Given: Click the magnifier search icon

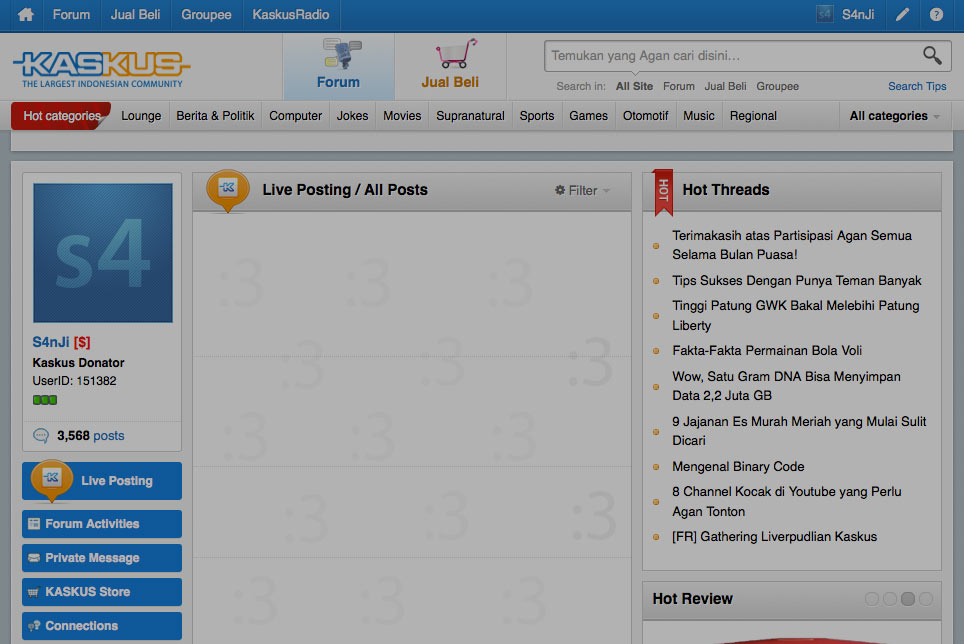Looking at the screenshot, I should coord(932,55).
